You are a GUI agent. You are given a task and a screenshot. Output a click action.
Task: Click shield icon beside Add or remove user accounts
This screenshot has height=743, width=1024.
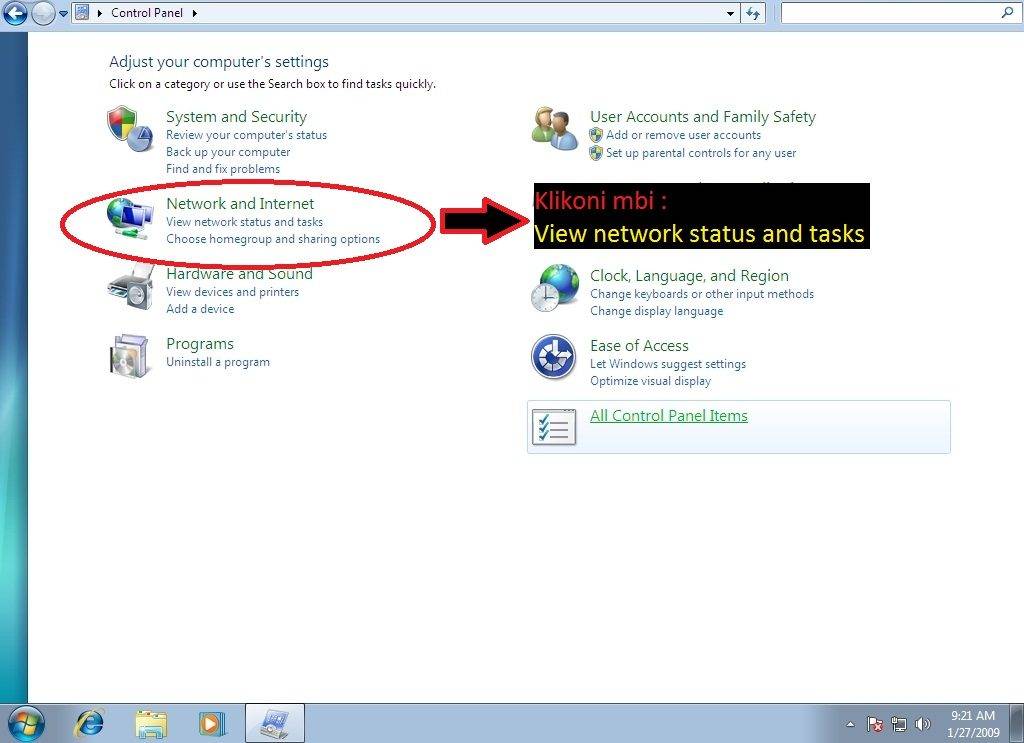pos(596,135)
